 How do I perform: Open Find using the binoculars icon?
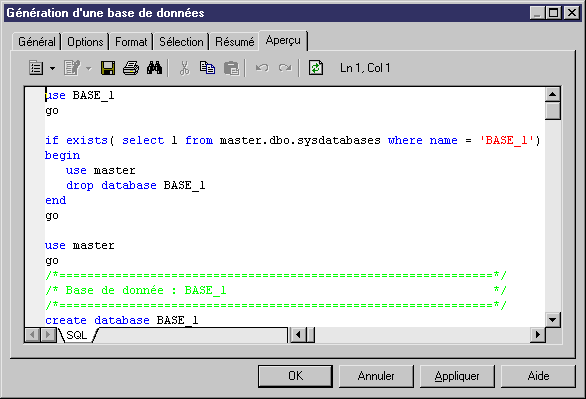(x=154, y=68)
